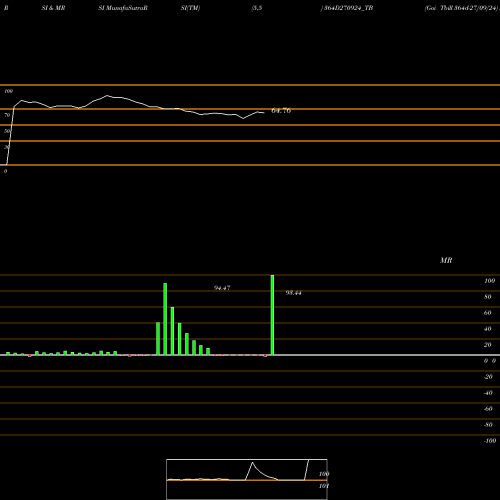The height and width of the screenshot is (500, 500).
Task: Click the MR axis label 80
Action: [x=487, y=297]
